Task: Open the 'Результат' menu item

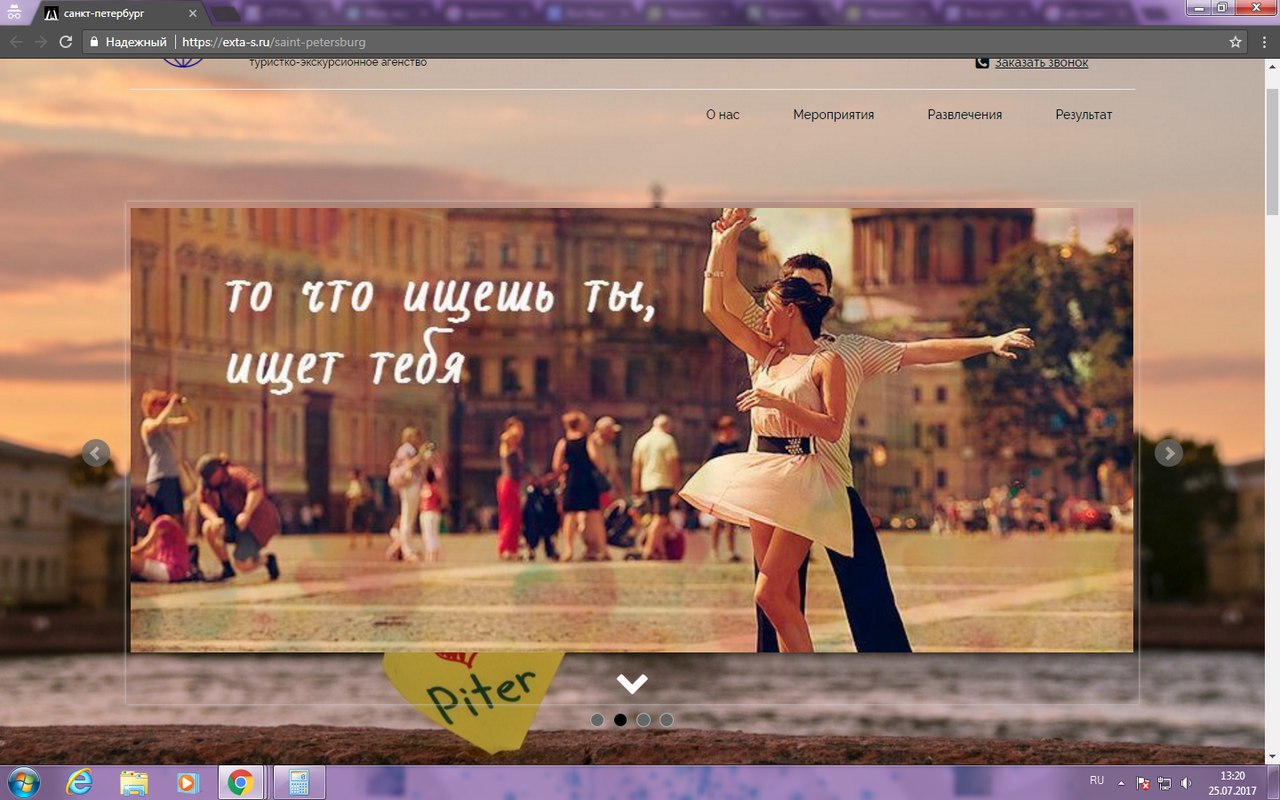Action: click(1084, 115)
